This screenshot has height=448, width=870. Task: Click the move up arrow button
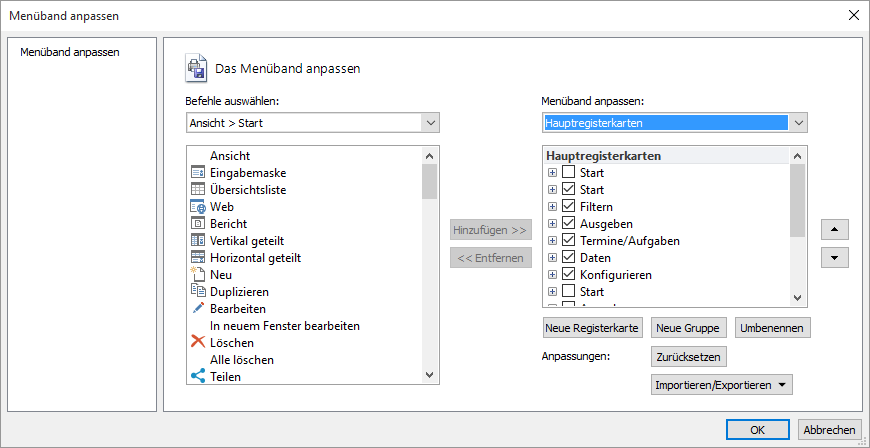(x=834, y=229)
